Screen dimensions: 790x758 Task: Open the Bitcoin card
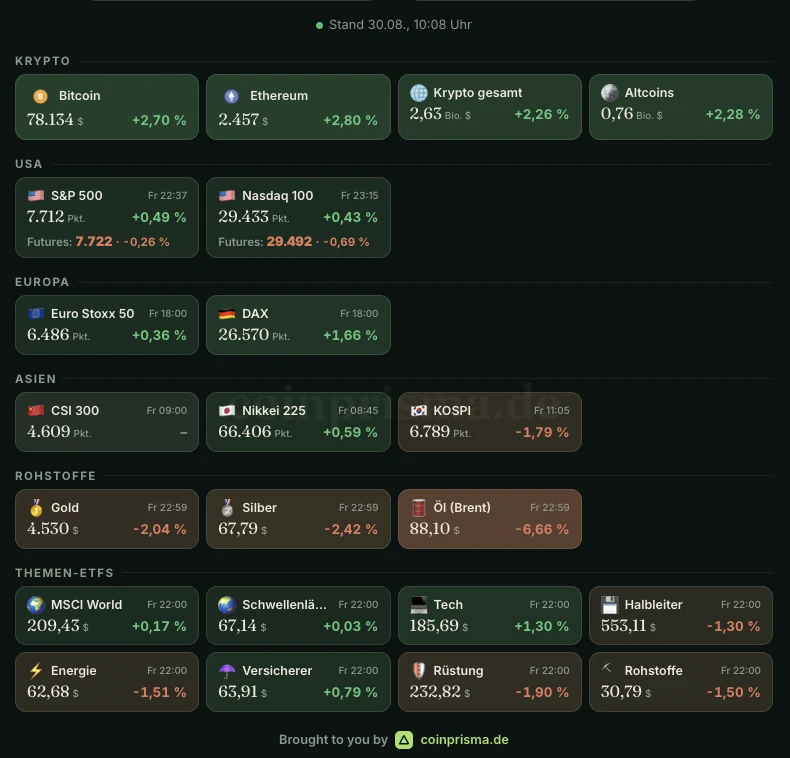[107, 107]
